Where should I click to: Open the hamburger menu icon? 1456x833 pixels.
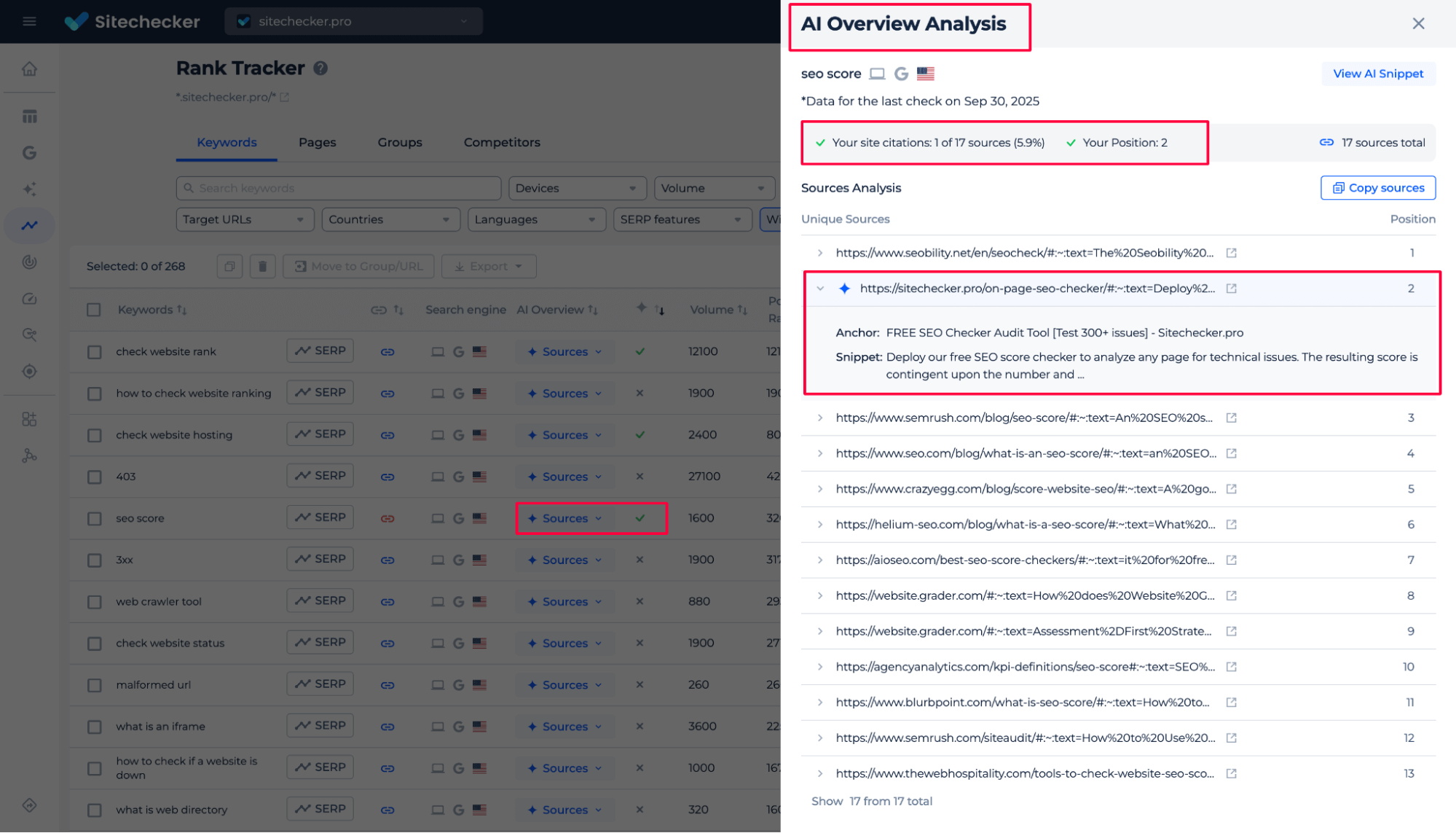point(29,21)
